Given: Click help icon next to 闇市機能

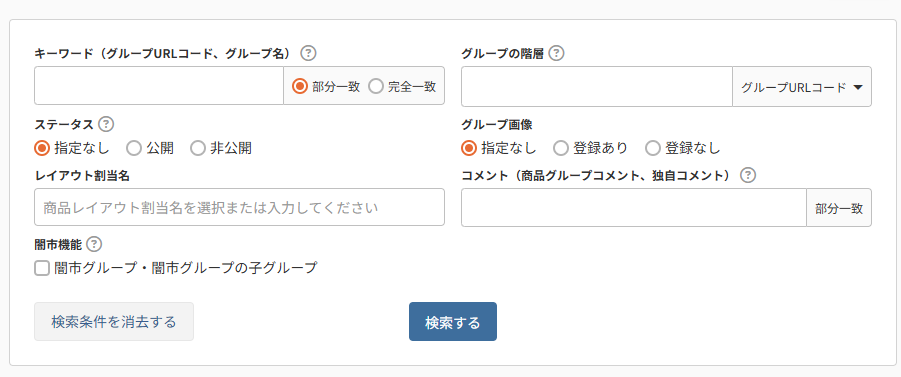Looking at the screenshot, I should 94,244.
